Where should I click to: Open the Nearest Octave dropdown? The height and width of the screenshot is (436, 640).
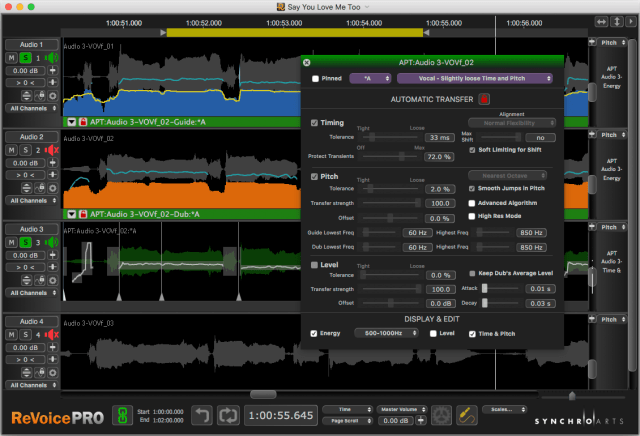pos(507,176)
